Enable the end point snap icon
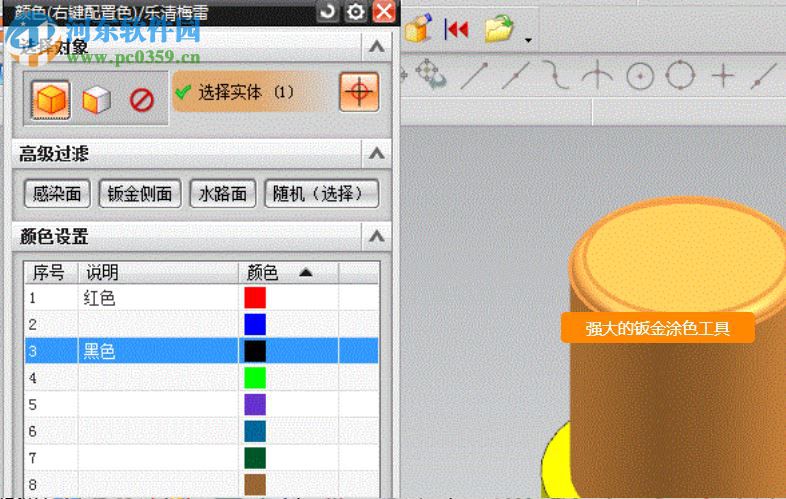This screenshot has height=499, width=786. (474, 76)
